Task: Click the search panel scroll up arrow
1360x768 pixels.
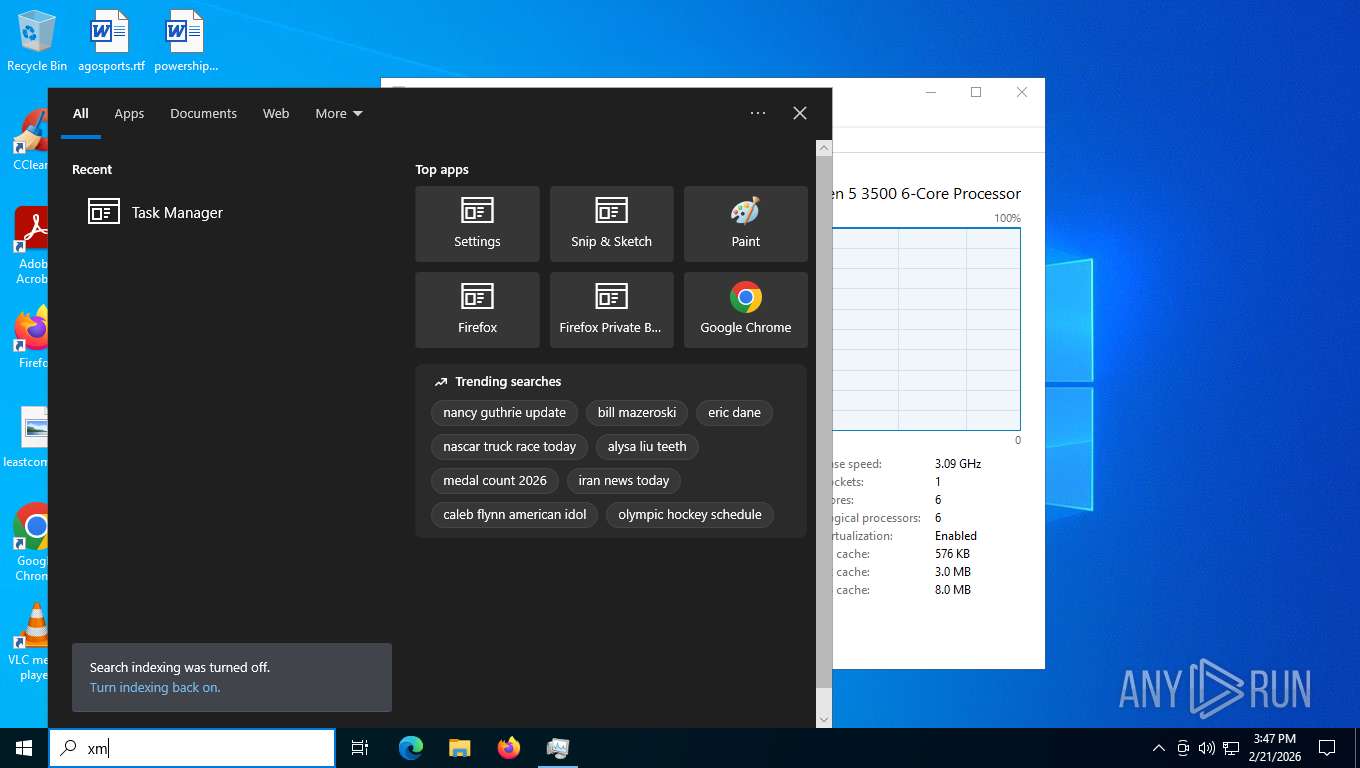Action: 824,148
